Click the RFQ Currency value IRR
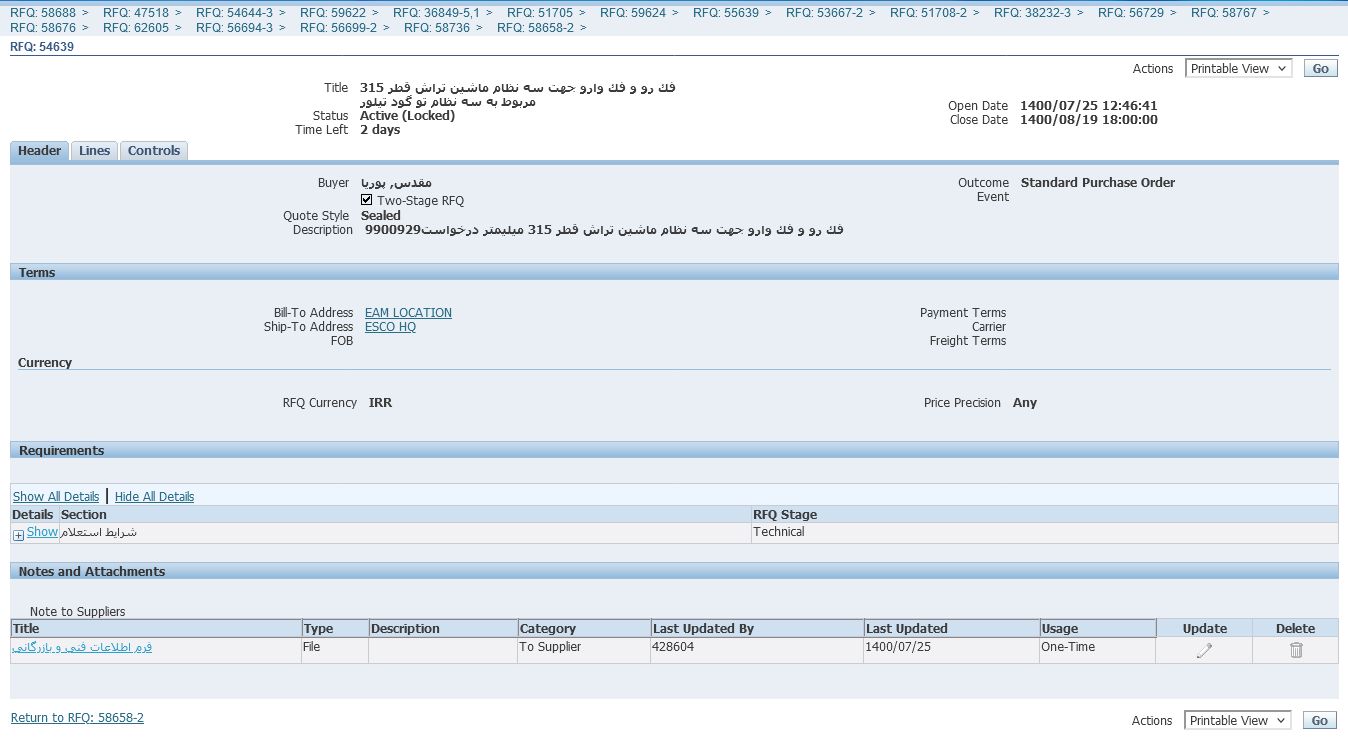The height and width of the screenshot is (737, 1348). click(x=380, y=403)
